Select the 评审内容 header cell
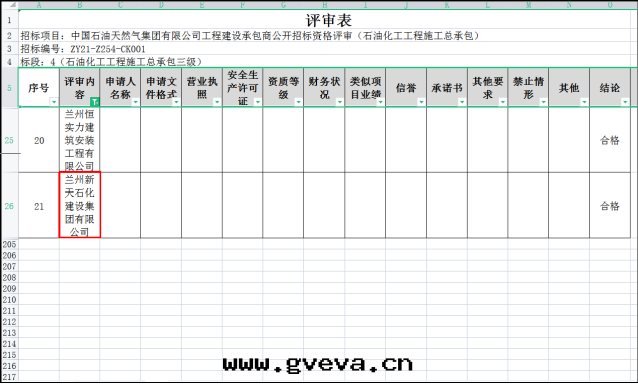The height and width of the screenshot is (384, 638). click(x=80, y=87)
